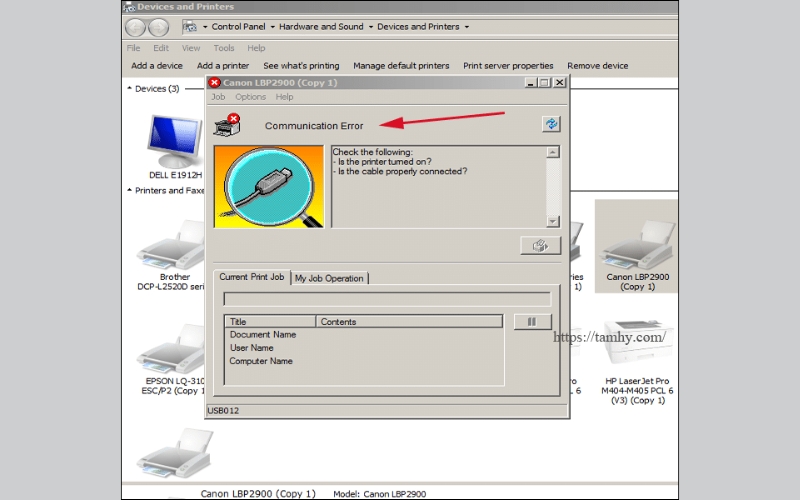
Task: Select the Brother DCP-L2520D printer
Action: tap(172, 255)
